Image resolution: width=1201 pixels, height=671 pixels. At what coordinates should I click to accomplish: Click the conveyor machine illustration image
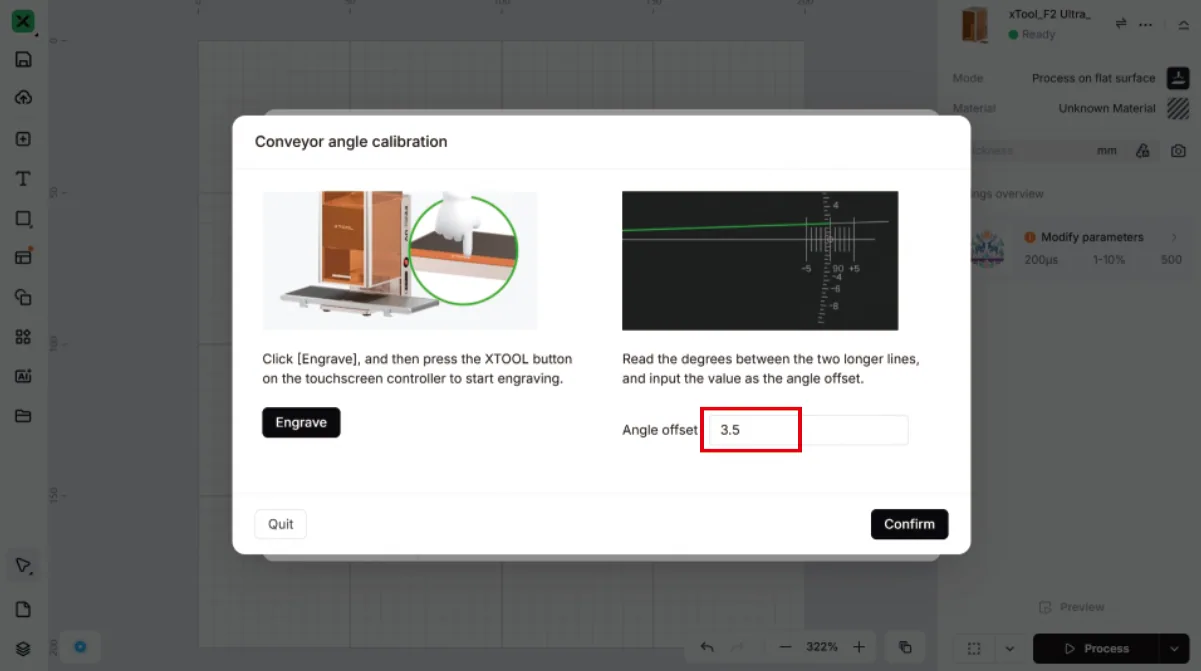[x=400, y=260]
